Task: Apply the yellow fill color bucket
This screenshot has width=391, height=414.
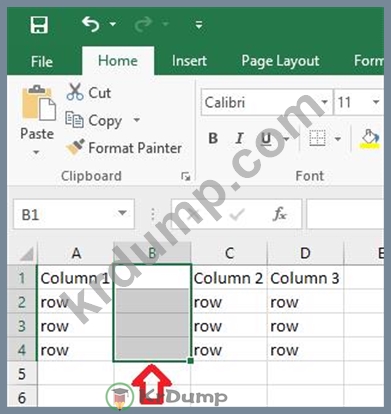Action: tap(370, 139)
